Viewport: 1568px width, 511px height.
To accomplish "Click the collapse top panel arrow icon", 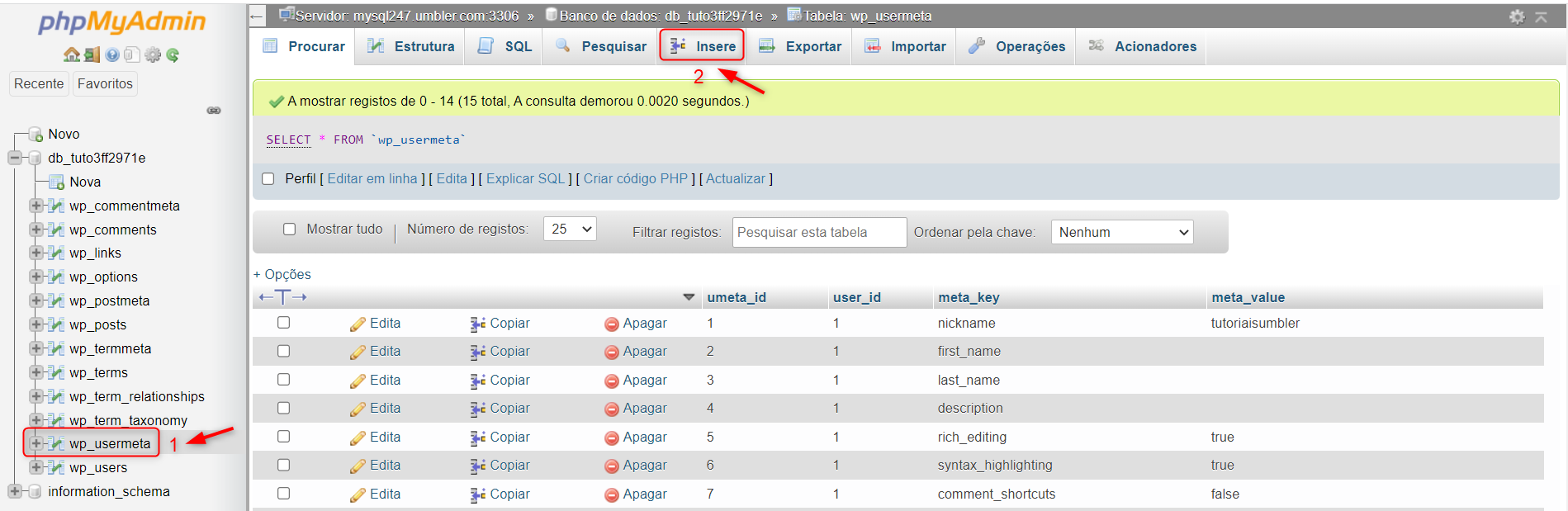I will point(1541,17).
